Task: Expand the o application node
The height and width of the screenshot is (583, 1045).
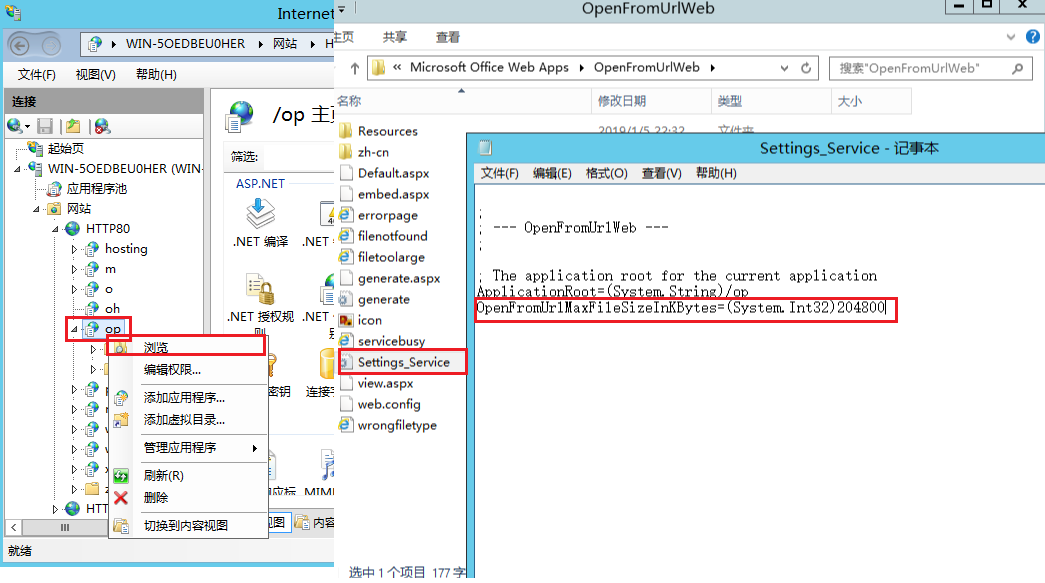Action: click(75, 289)
